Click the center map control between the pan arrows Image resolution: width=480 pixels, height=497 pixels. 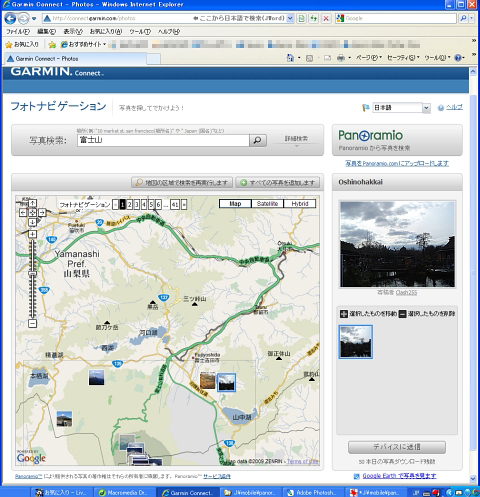pos(32,212)
